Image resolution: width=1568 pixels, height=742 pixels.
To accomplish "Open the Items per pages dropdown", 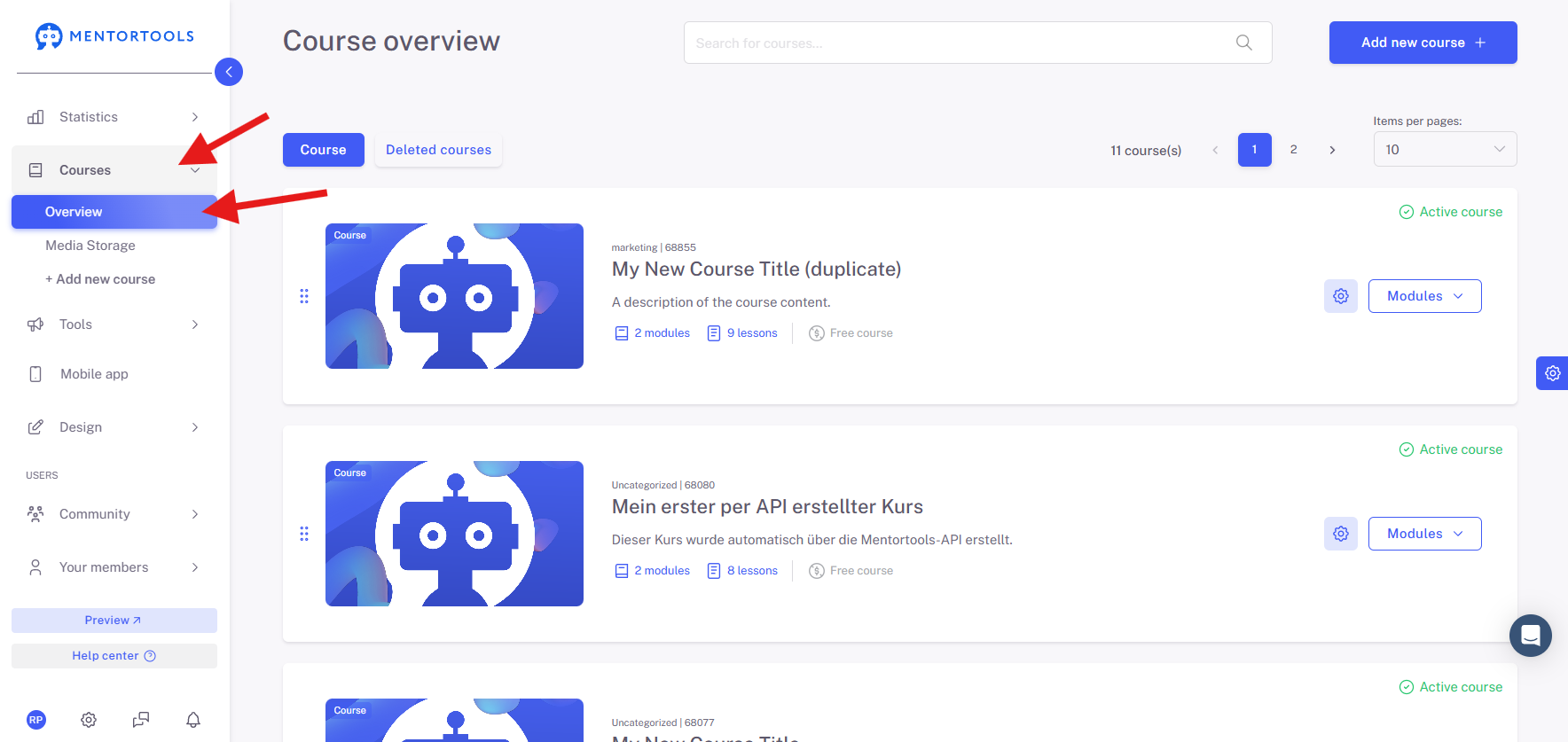I will (1445, 149).
